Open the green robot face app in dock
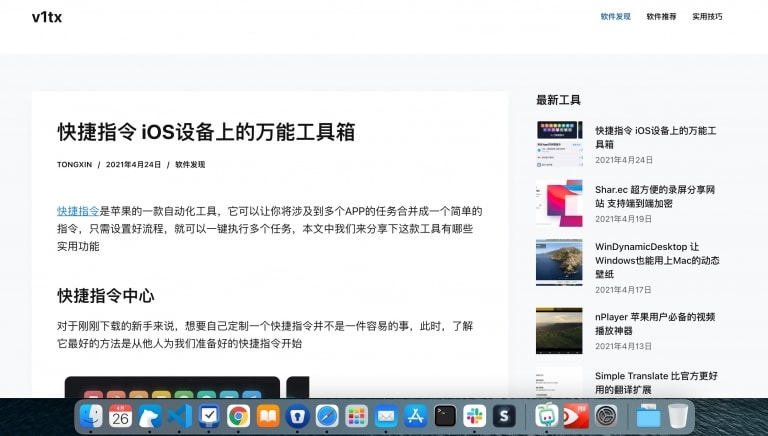Screen dimensions: 768x436 pos(547,416)
